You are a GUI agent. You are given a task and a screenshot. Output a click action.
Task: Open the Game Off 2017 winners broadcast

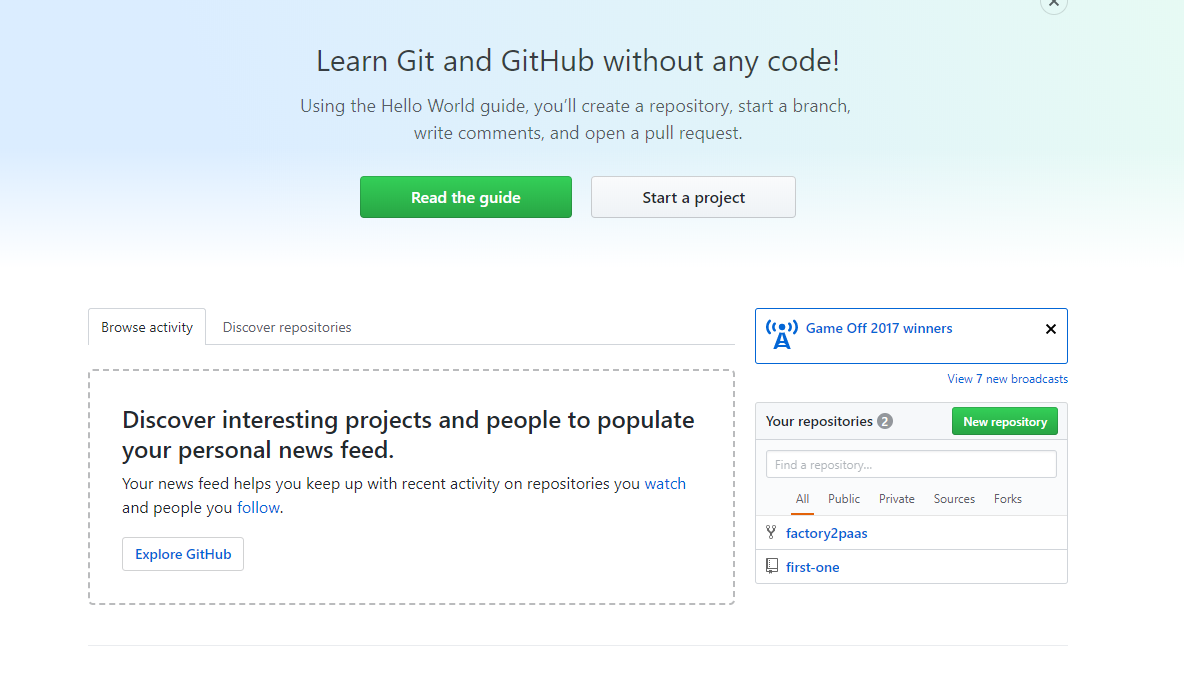pyautogui.click(x=878, y=328)
